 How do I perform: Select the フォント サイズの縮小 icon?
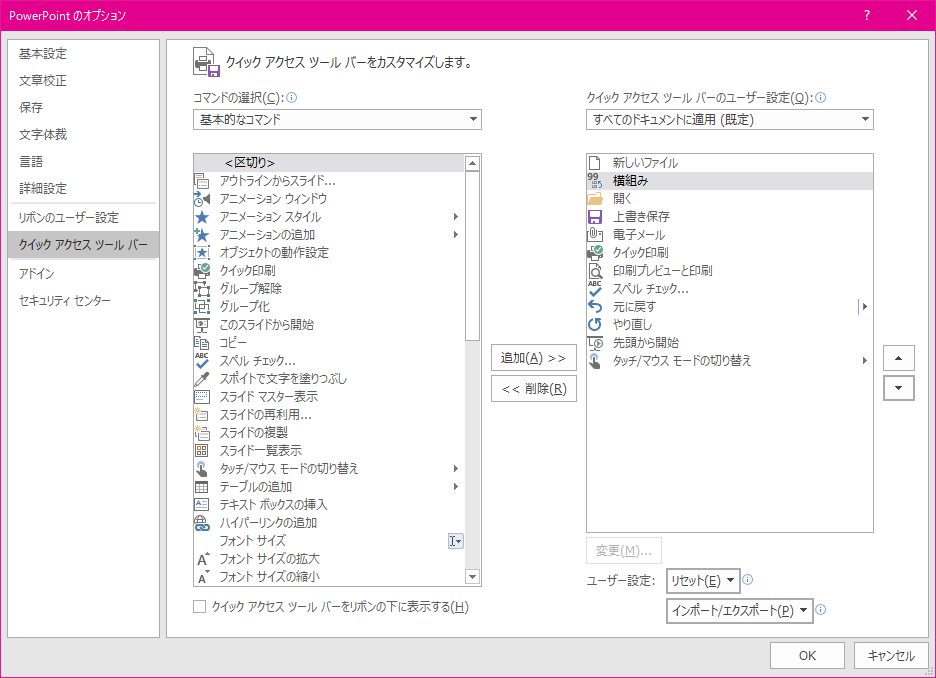click(203, 577)
